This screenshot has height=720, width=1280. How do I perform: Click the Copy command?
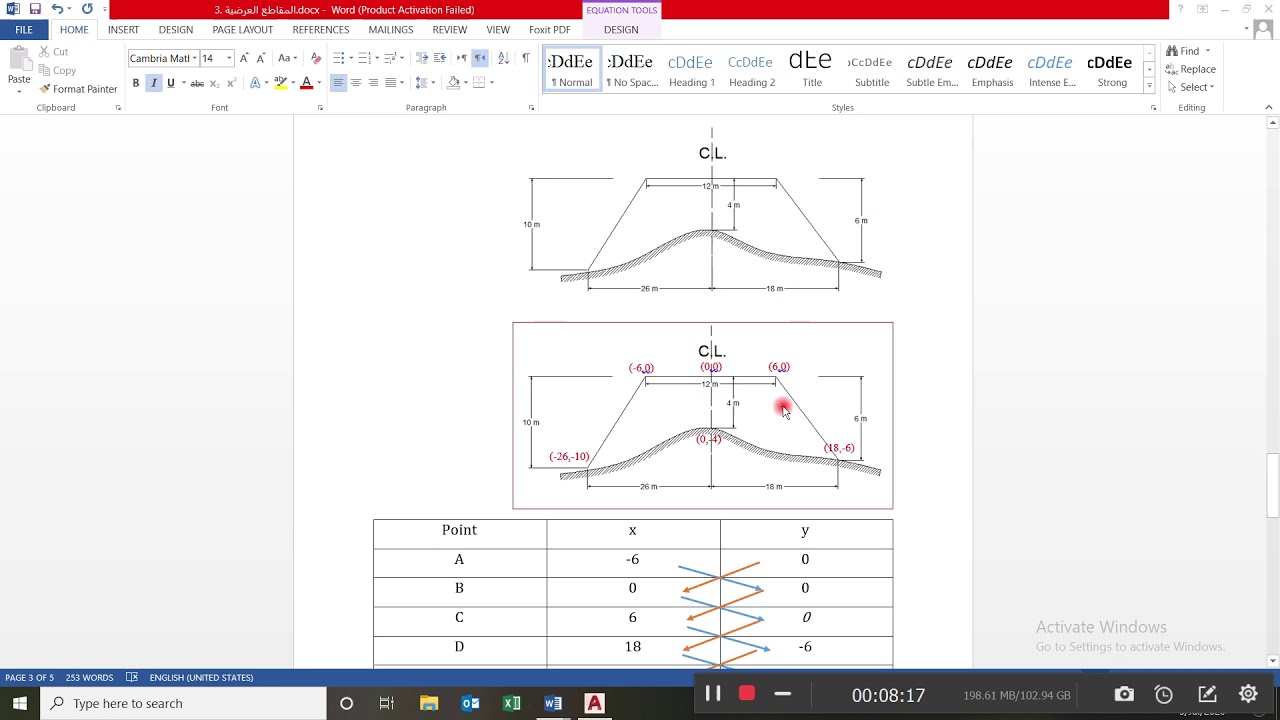click(57, 70)
